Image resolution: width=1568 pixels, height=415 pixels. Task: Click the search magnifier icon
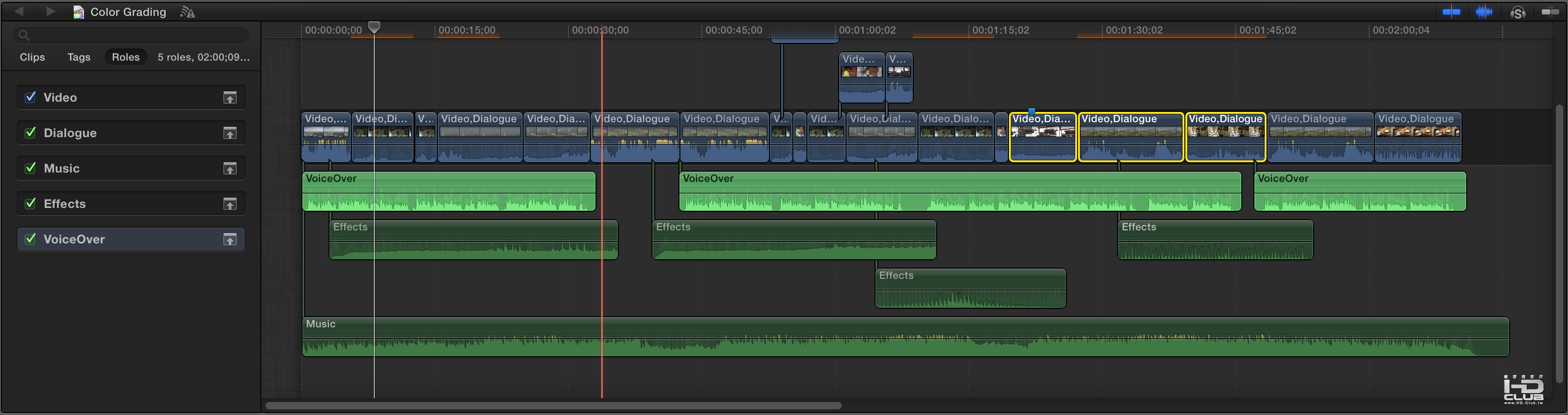[x=24, y=35]
